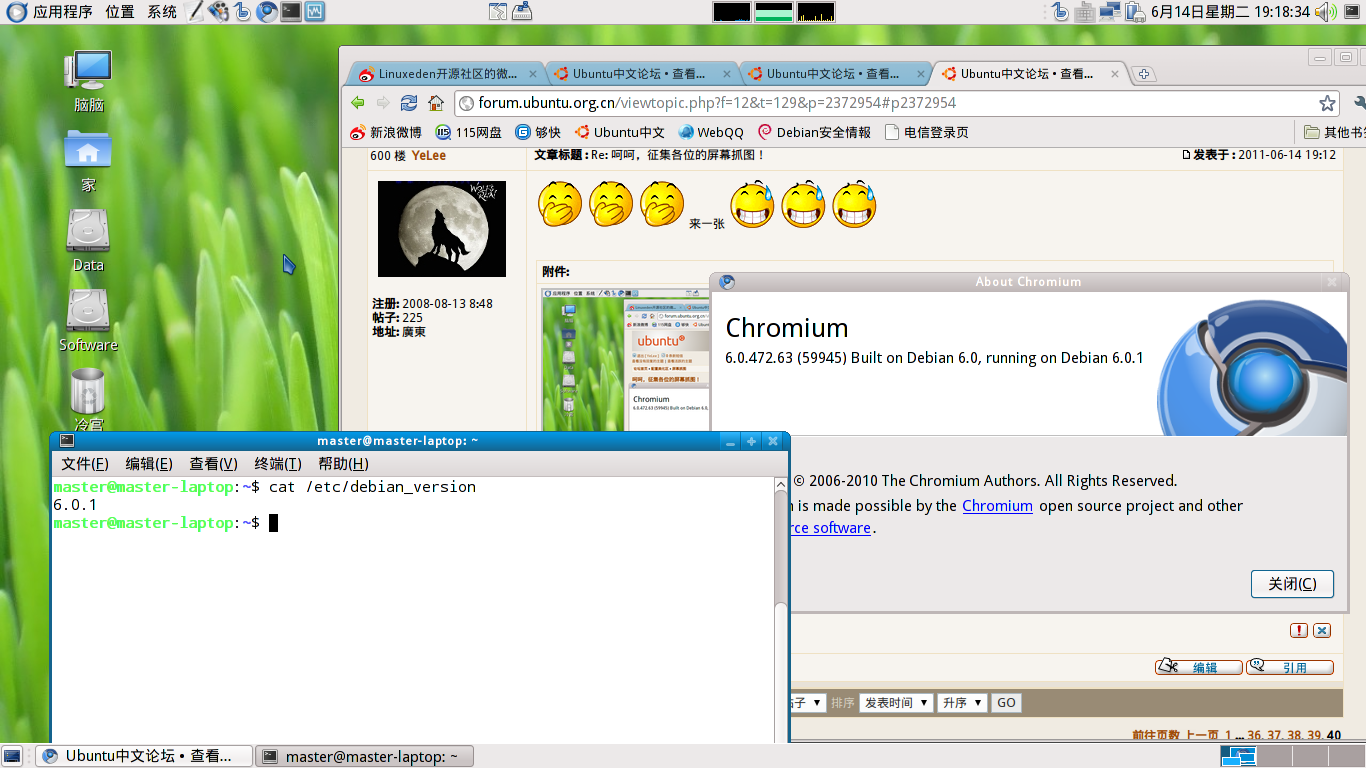Open Debian安全情報 bookmark
The image size is (1366, 768).
[814, 132]
